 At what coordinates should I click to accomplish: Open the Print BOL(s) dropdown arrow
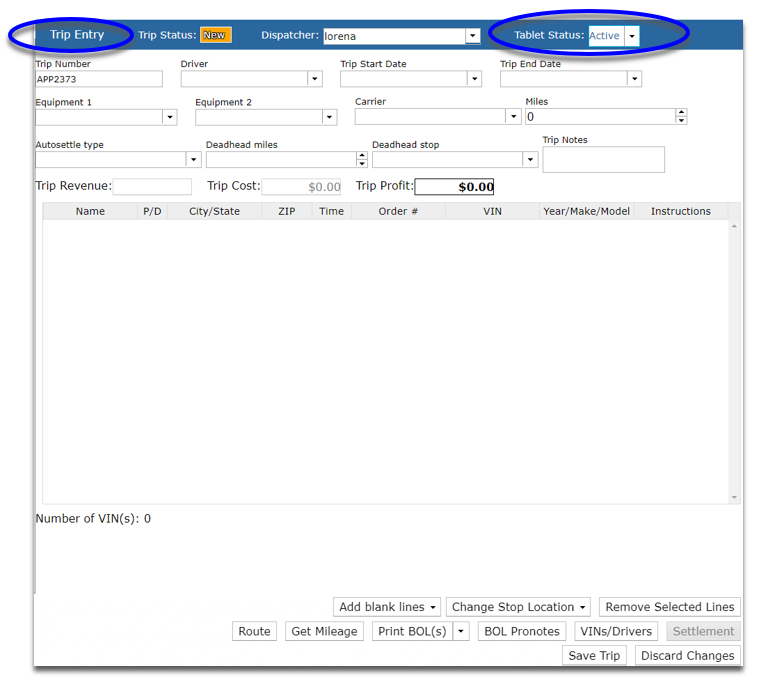pyautogui.click(x=461, y=631)
